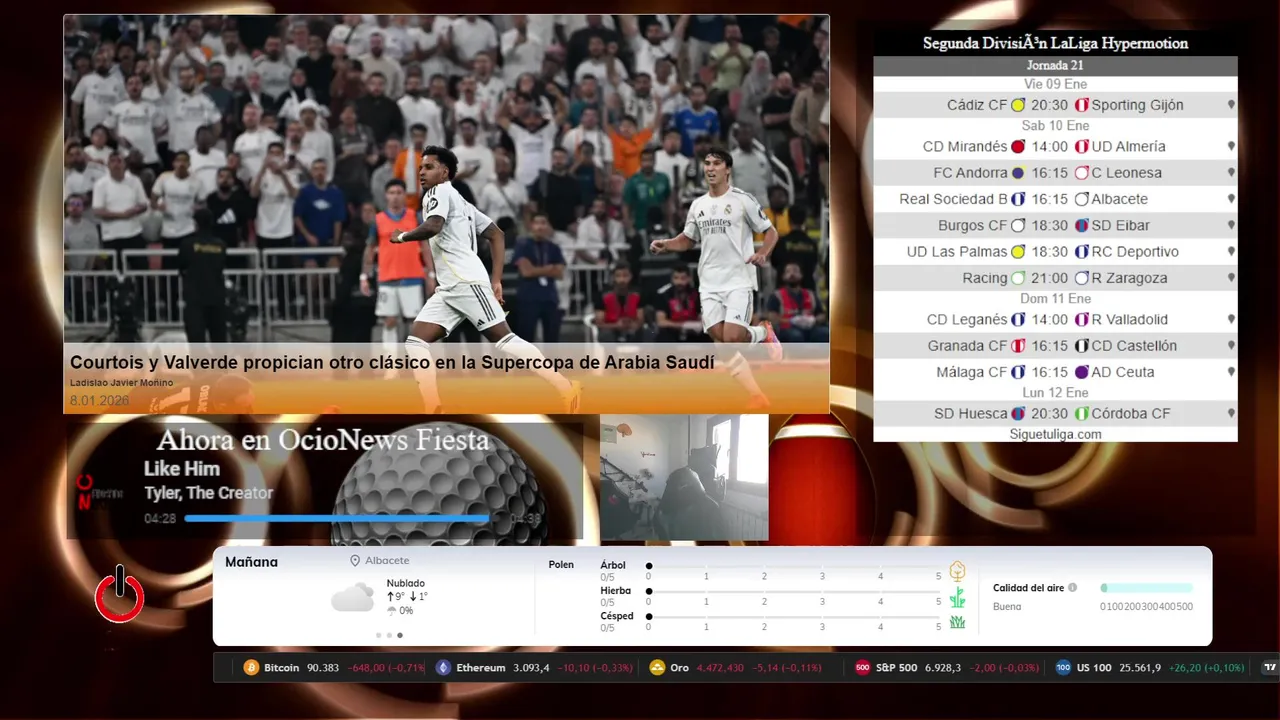Click the air quality index bar

(x=1146, y=588)
